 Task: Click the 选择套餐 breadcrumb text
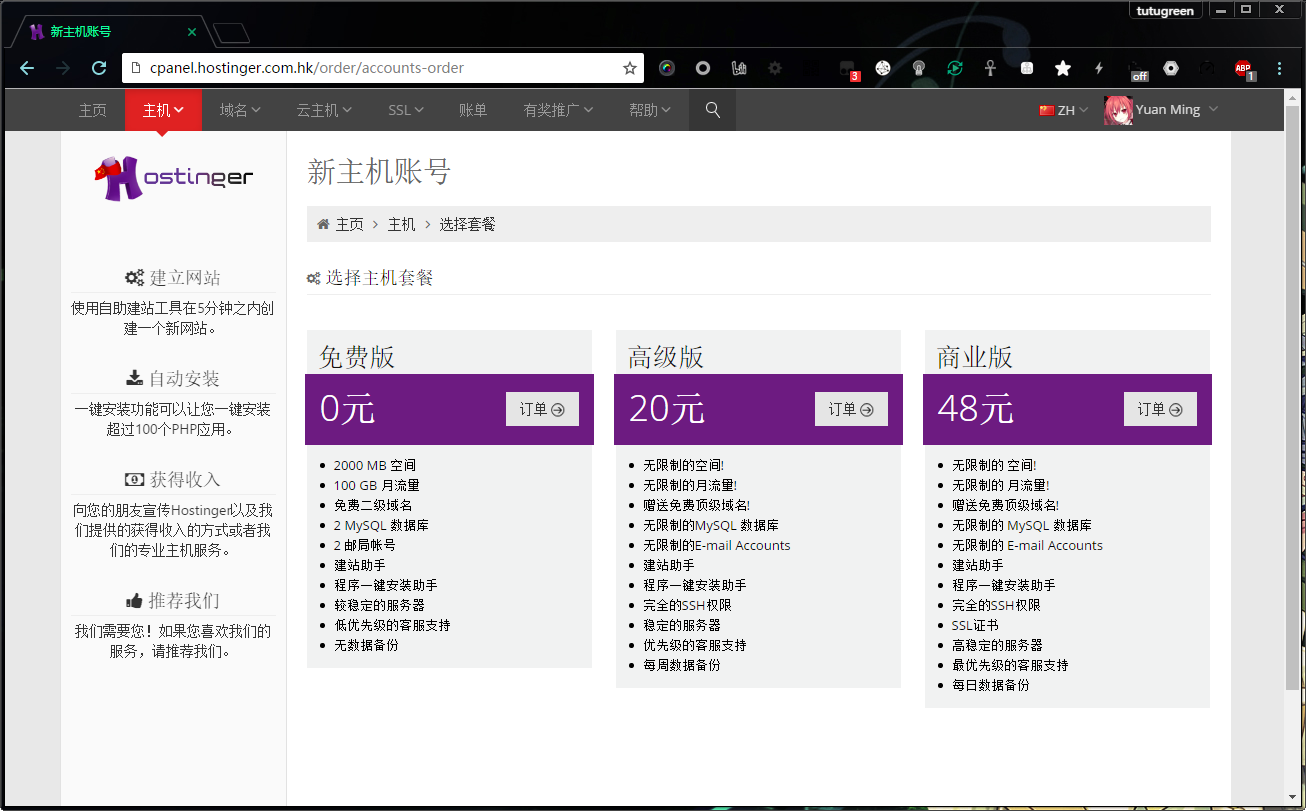coord(468,224)
